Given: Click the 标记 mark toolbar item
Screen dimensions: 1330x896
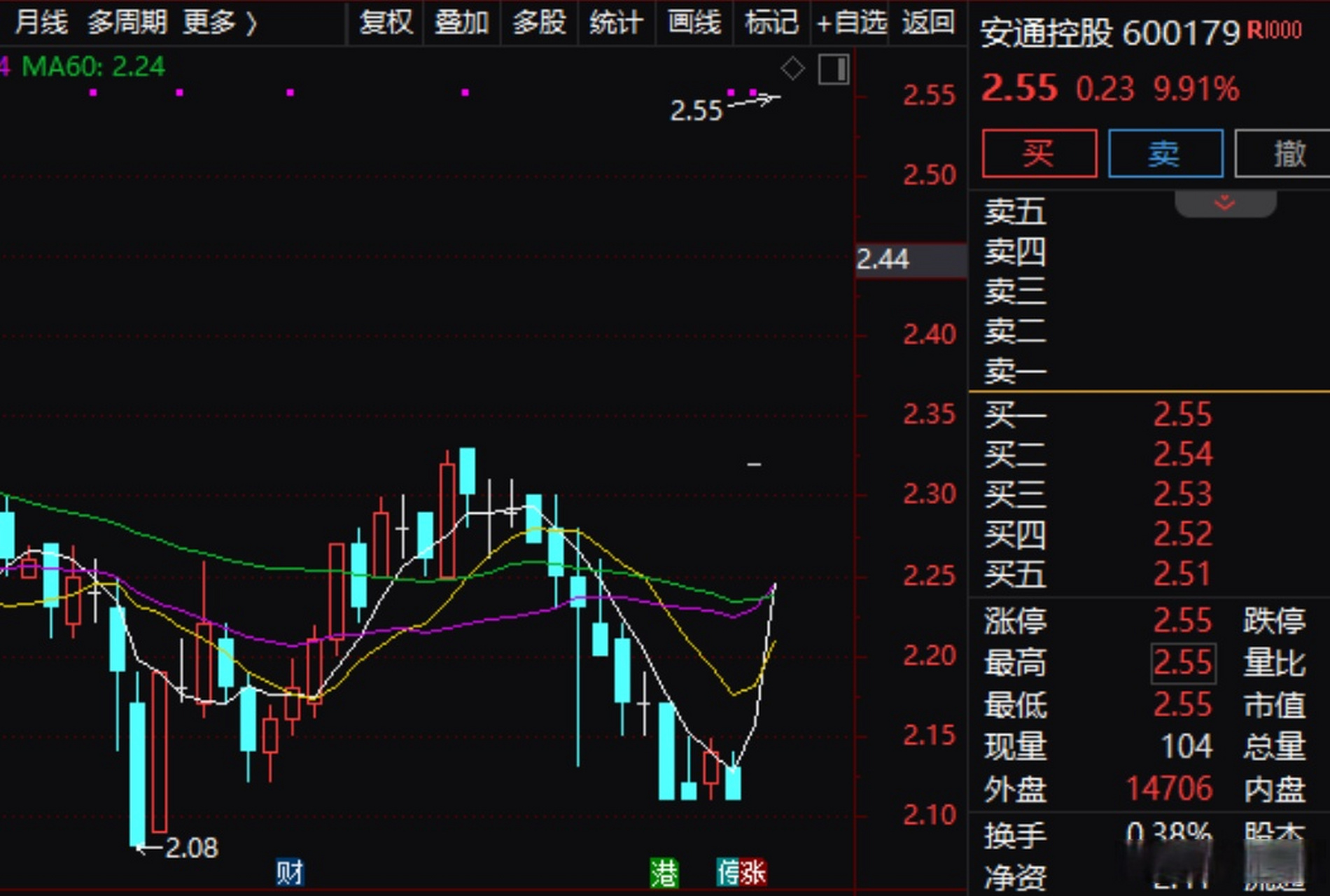Looking at the screenshot, I should point(771,22).
